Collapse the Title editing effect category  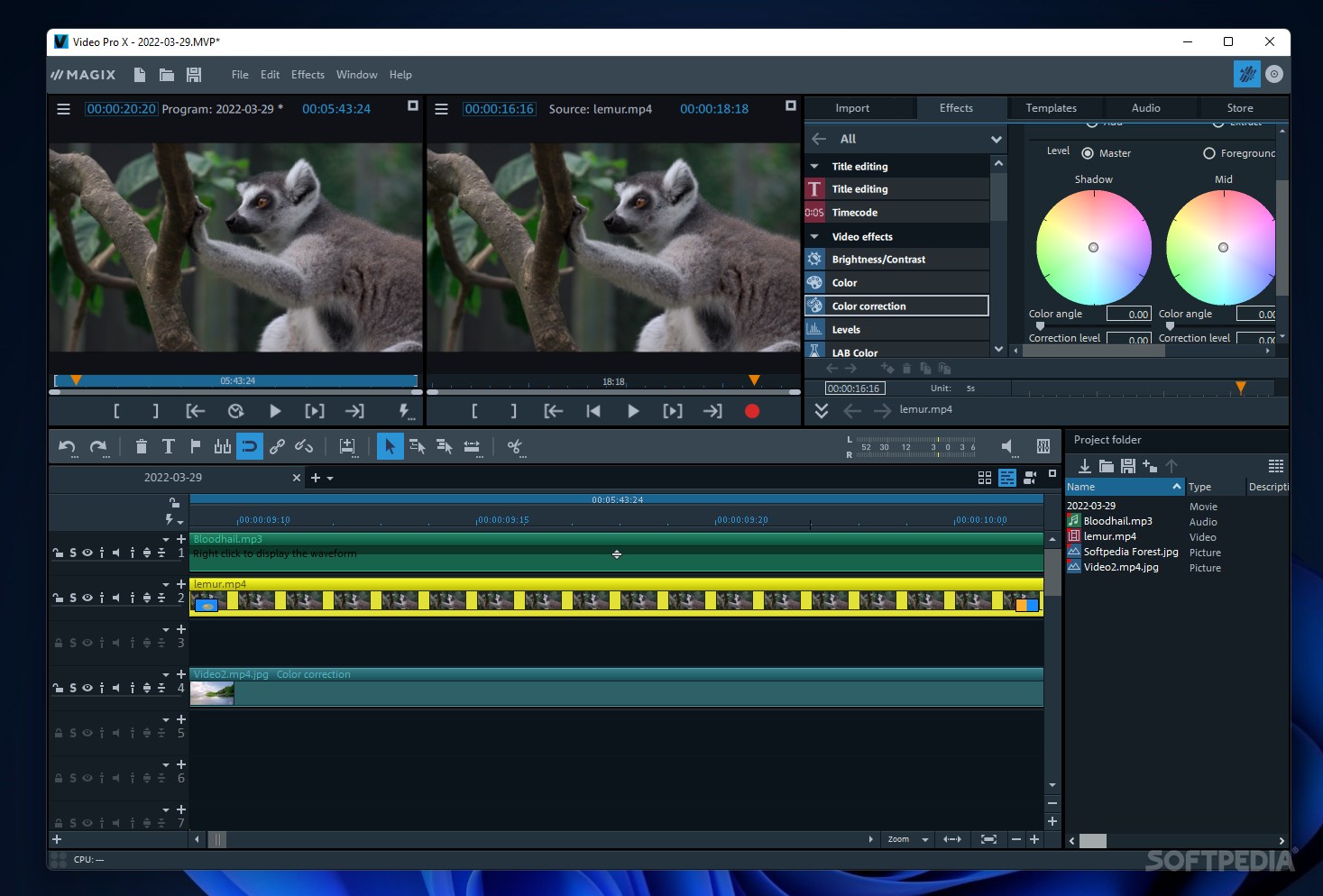[815, 165]
